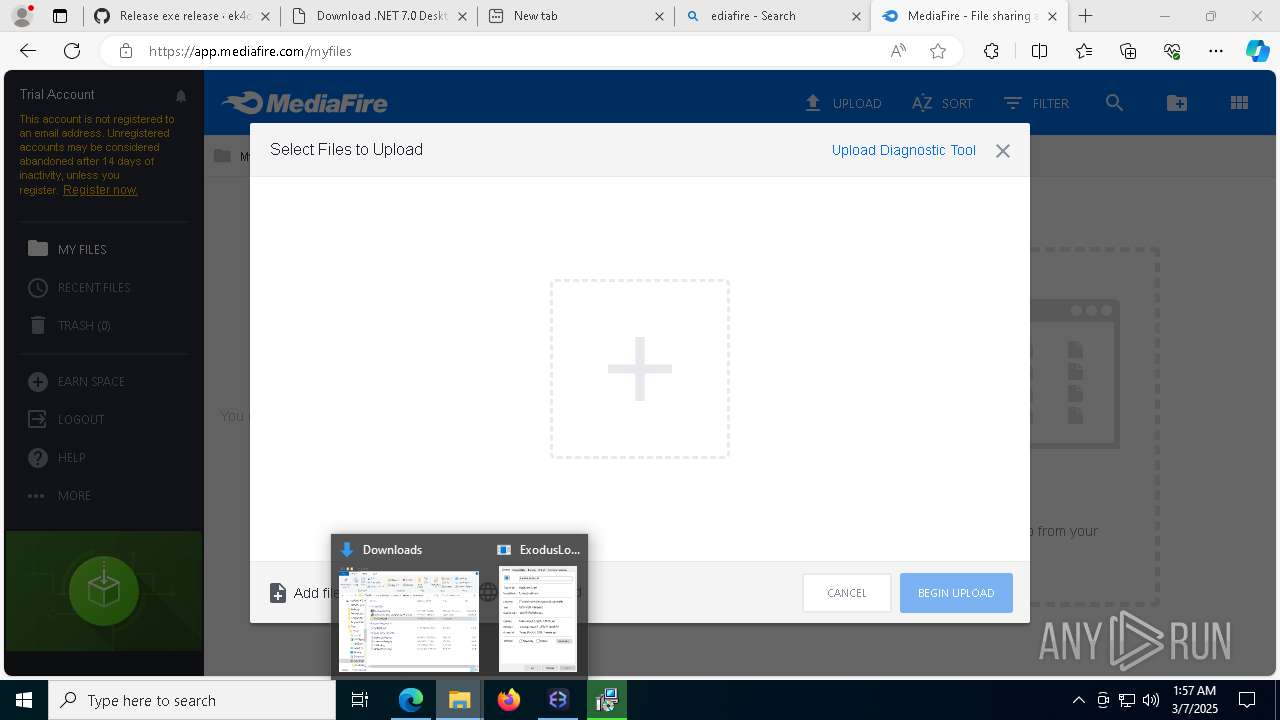The width and height of the screenshot is (1280, 720).
Task: Switch to the ediafire - Search tab
Action: [772, 16]
